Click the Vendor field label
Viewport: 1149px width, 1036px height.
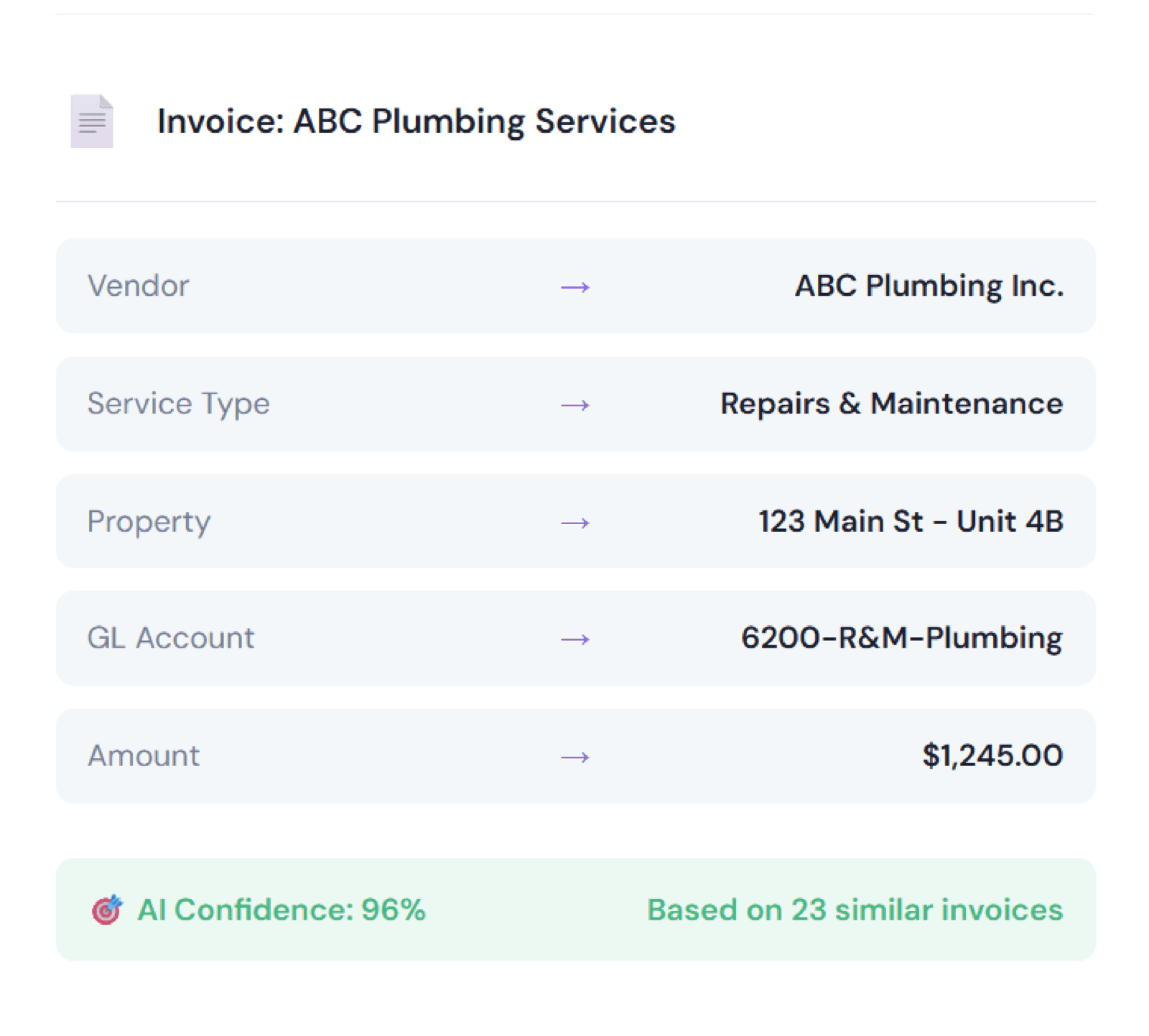click(139, 286)
